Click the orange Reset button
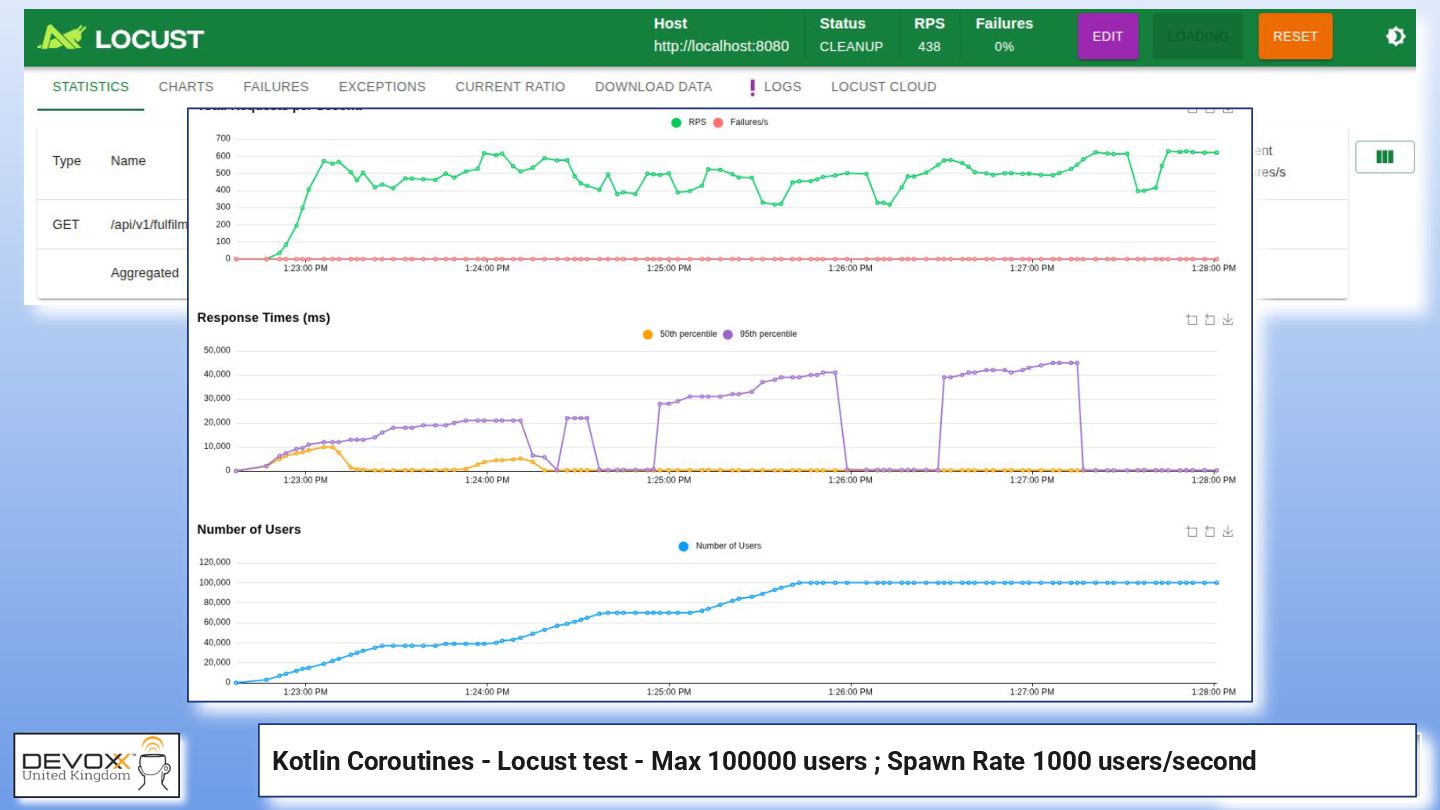The width and height of the screenshot is (1440, 810). click(x=1294, y=36)
